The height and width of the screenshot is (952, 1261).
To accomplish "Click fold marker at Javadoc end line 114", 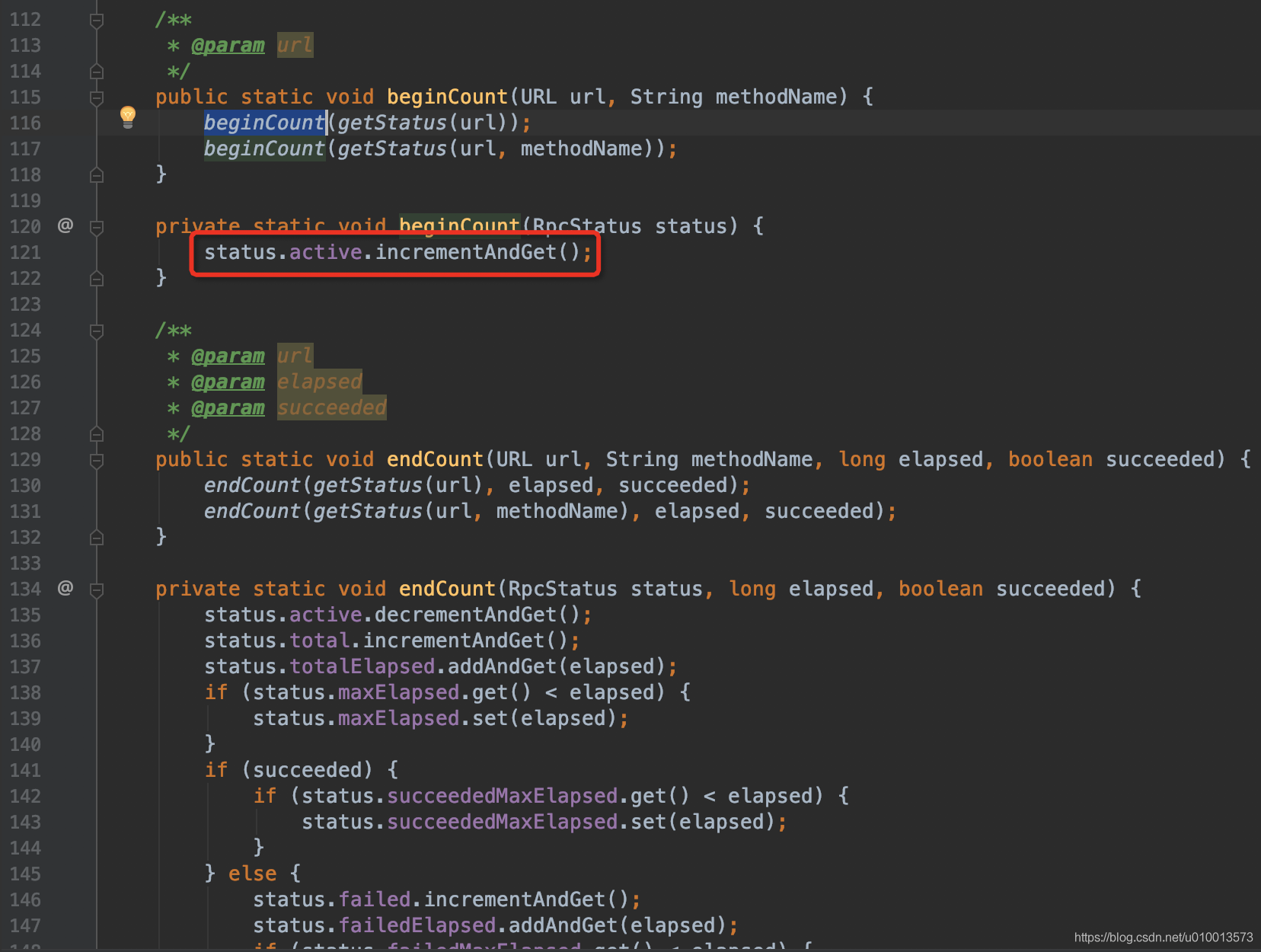I will point(97,72).
